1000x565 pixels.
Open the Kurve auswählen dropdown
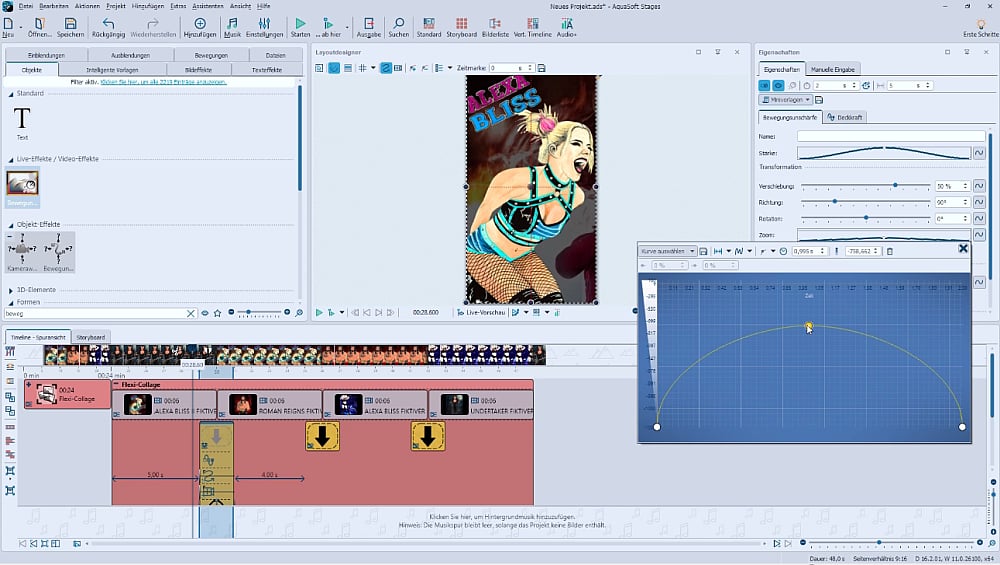[668, 251]
